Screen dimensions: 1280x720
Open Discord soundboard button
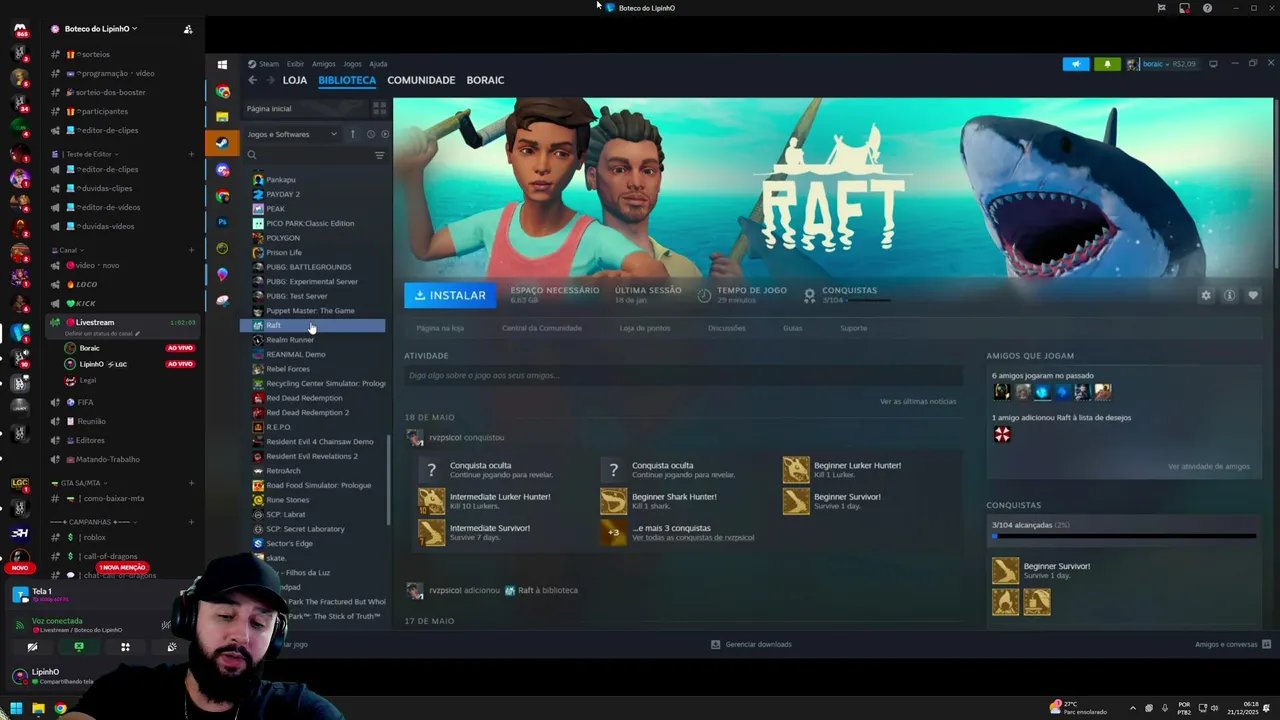click(172, 647)
